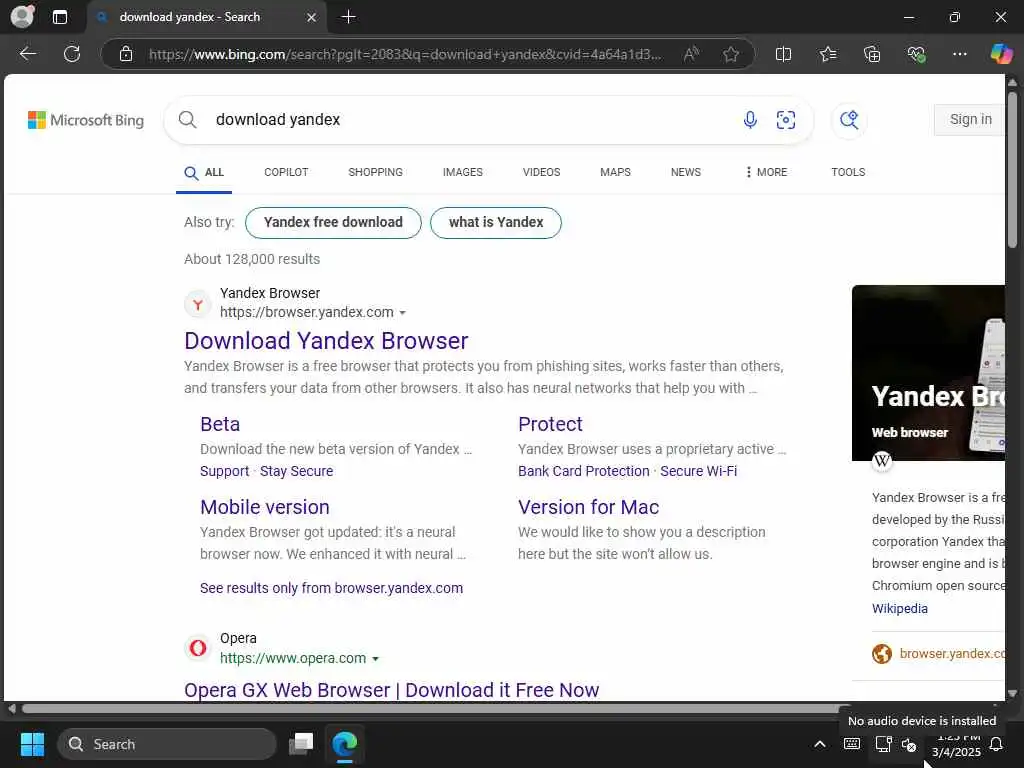1024x768 pixels.
Task: Open Browser essentials heart icon
Action: point(916,54)
